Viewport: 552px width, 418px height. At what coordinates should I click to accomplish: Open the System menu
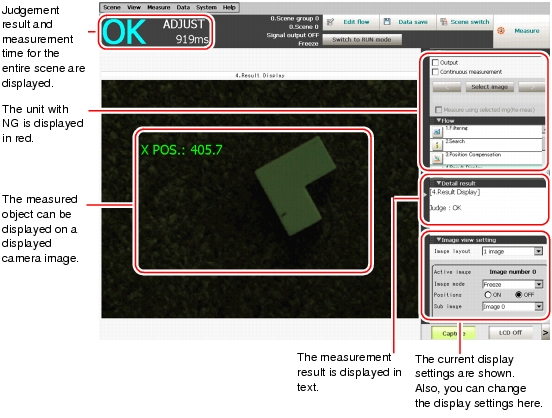(206, 7)
